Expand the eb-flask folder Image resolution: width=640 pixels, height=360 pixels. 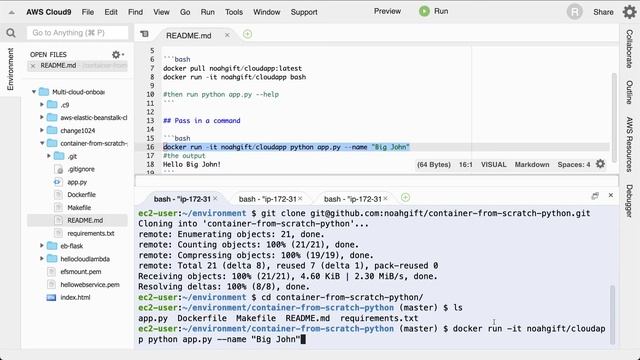coord(42,246)
